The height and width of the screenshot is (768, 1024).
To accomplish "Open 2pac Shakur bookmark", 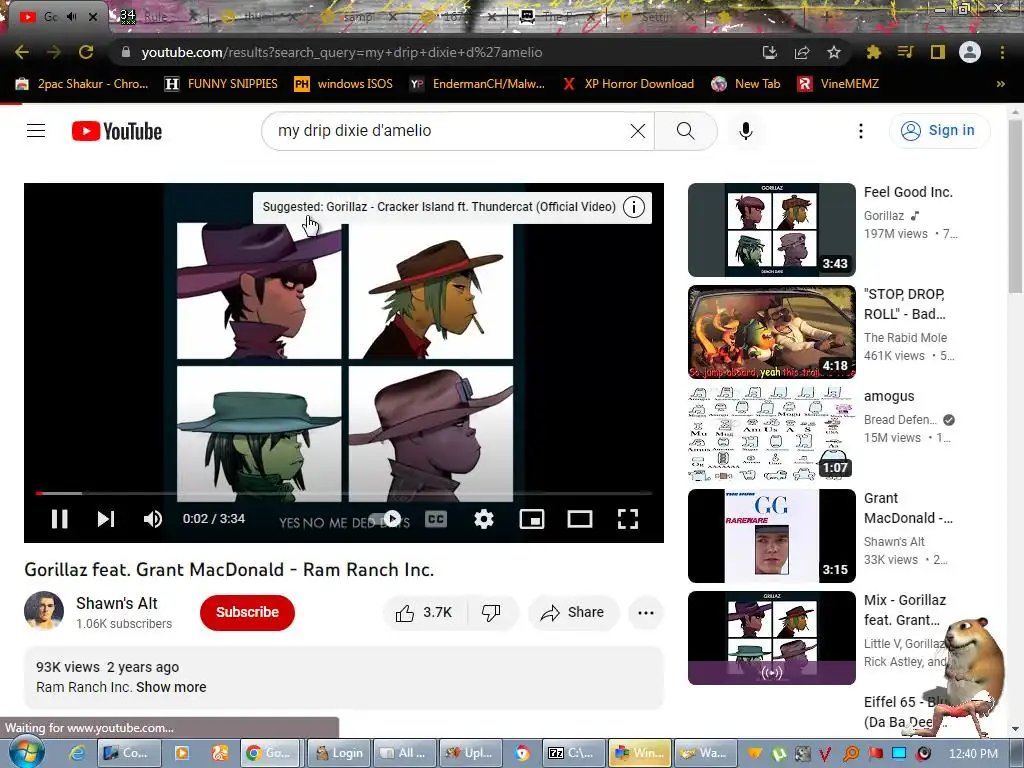I will [82, 84].
